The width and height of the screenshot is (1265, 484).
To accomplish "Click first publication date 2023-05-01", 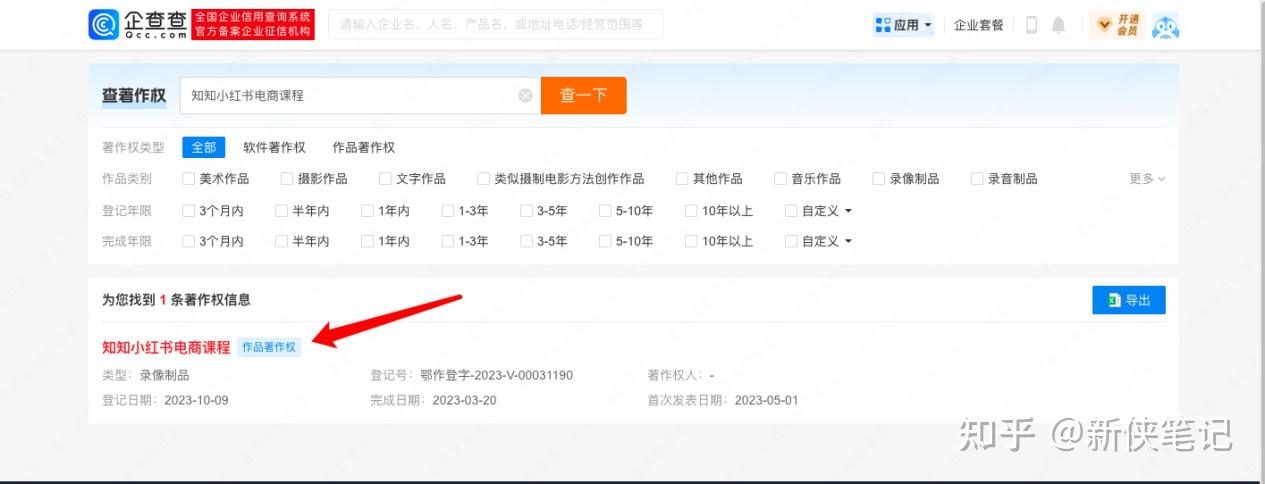I will tap(767, 400).
